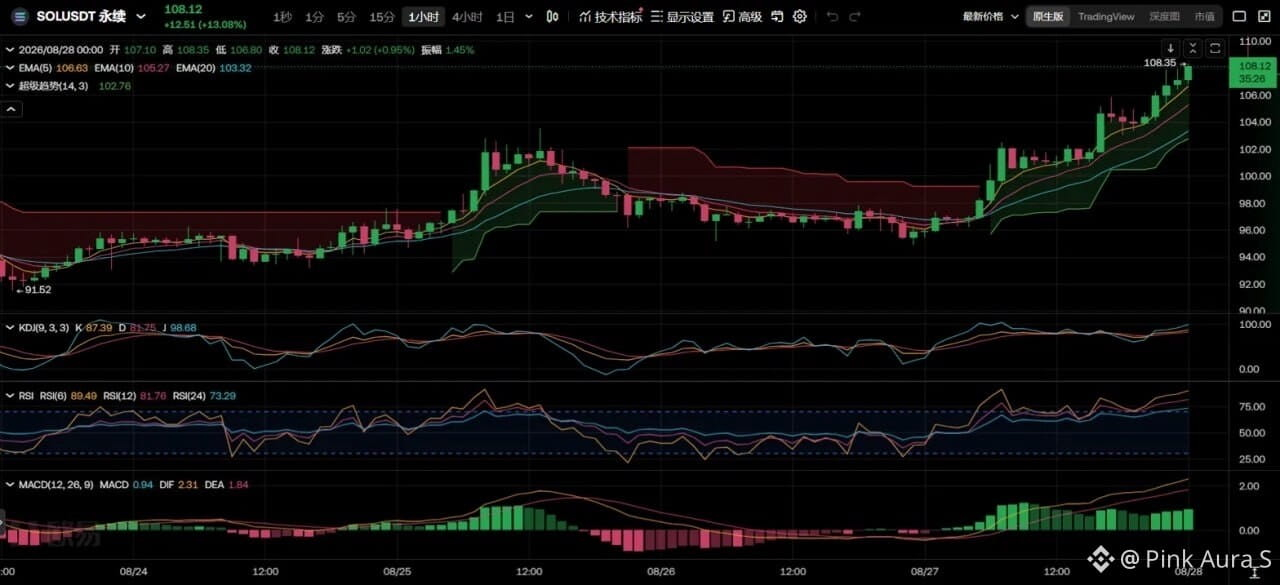Click the RSI(6) value 89.49

pyautogui.click(x=85, y=396)
